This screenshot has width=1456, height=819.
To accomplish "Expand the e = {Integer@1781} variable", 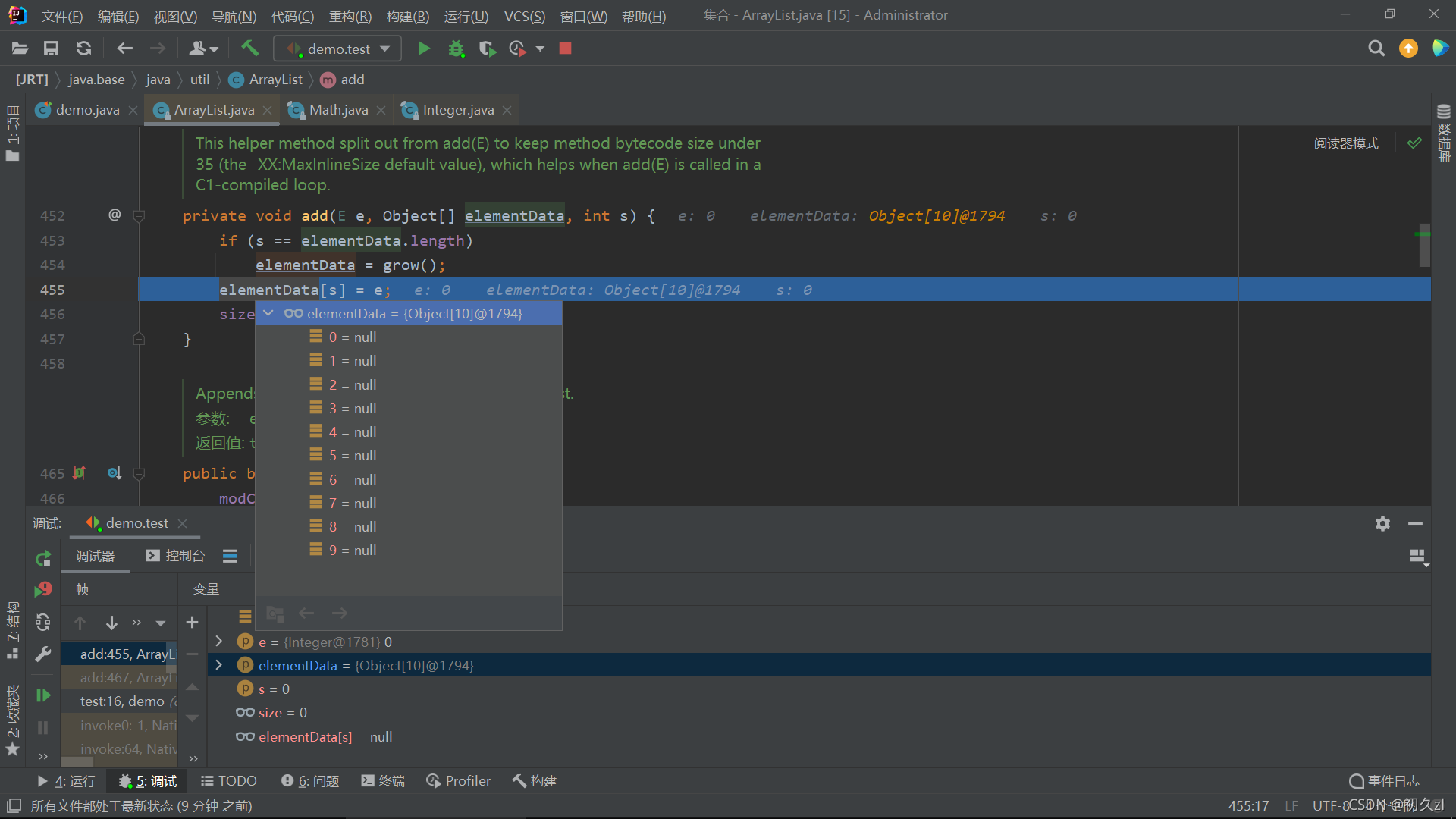I will pos(218,642).
